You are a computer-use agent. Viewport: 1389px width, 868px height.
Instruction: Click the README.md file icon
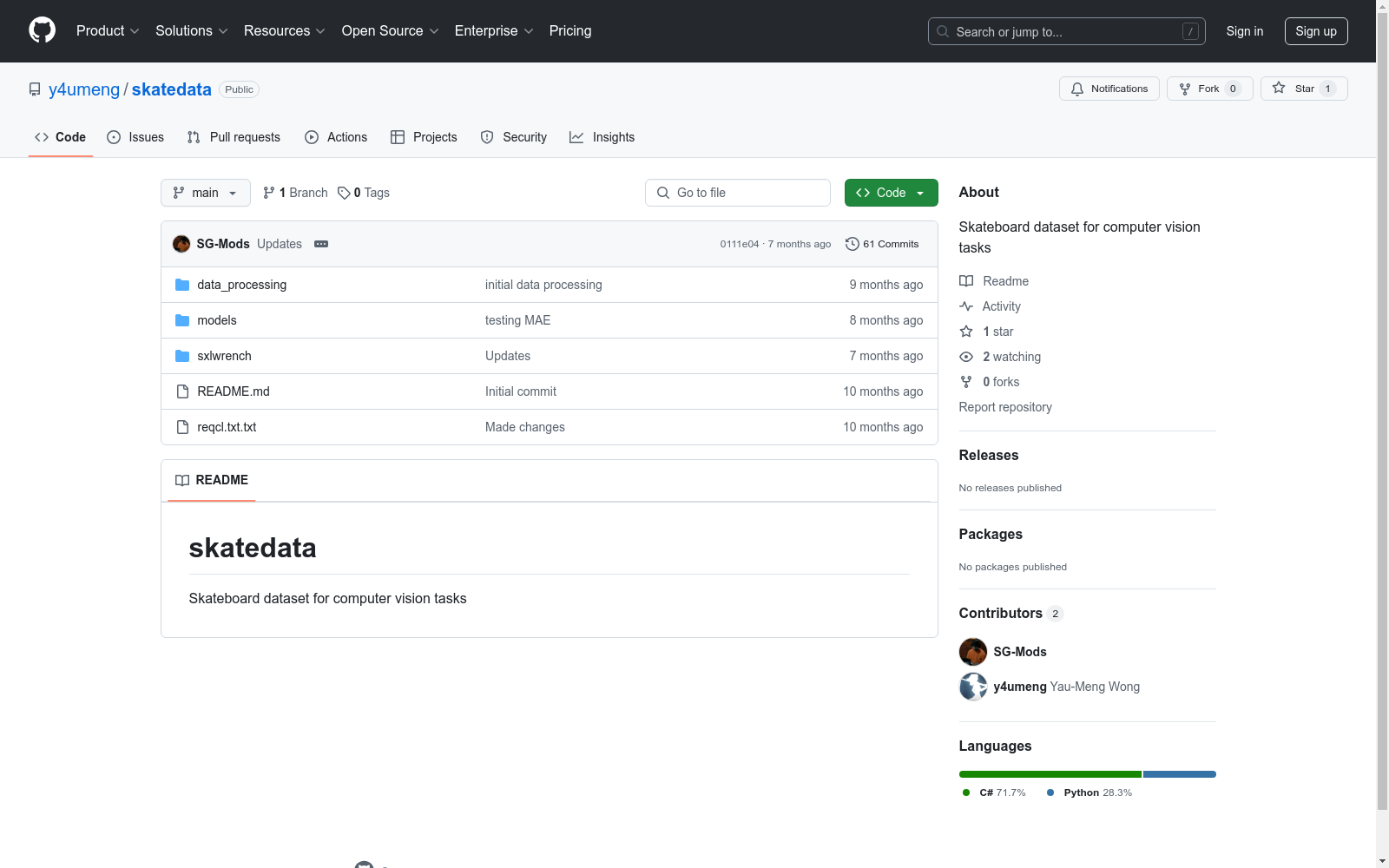point(182,391)
